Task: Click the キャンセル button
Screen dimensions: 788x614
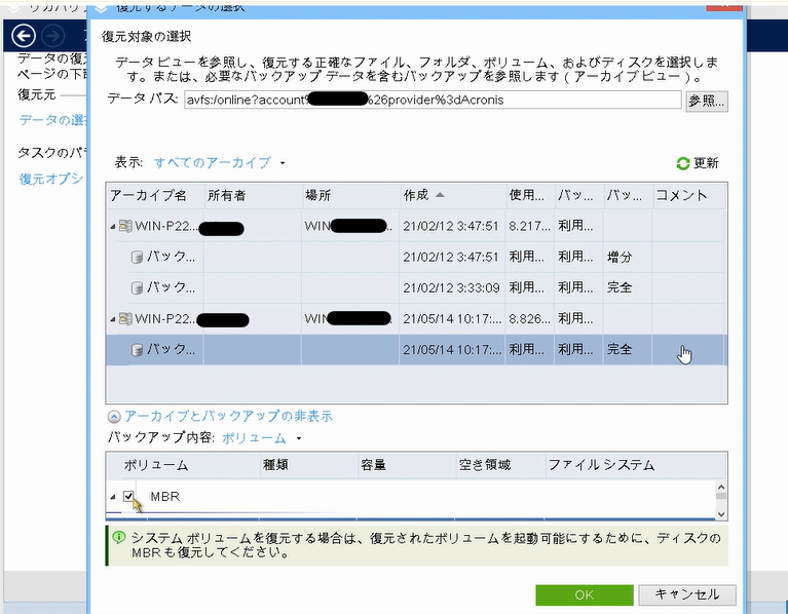Action: point(687,595)
